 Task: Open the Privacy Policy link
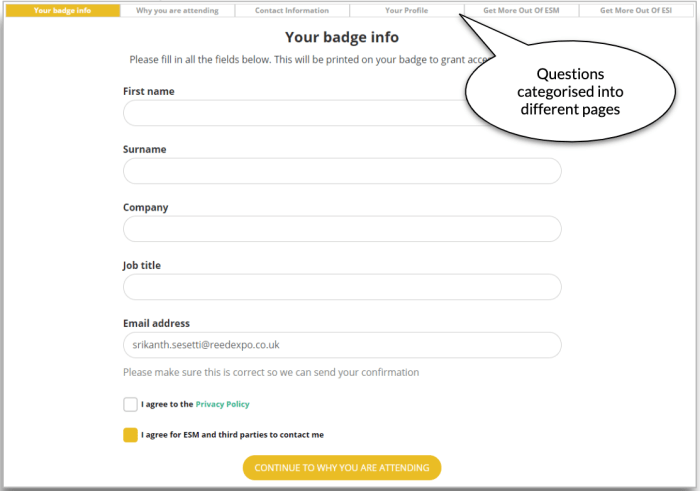click(x=222, y=405)
